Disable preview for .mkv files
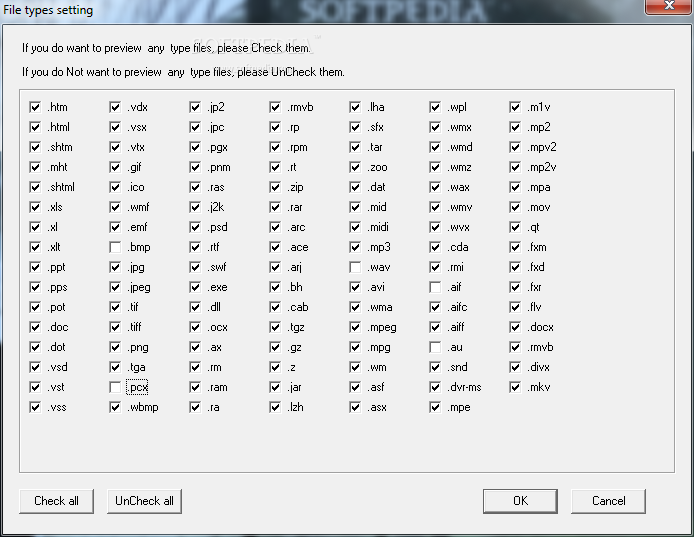694x537 pixels. click(x=515, y=387)
